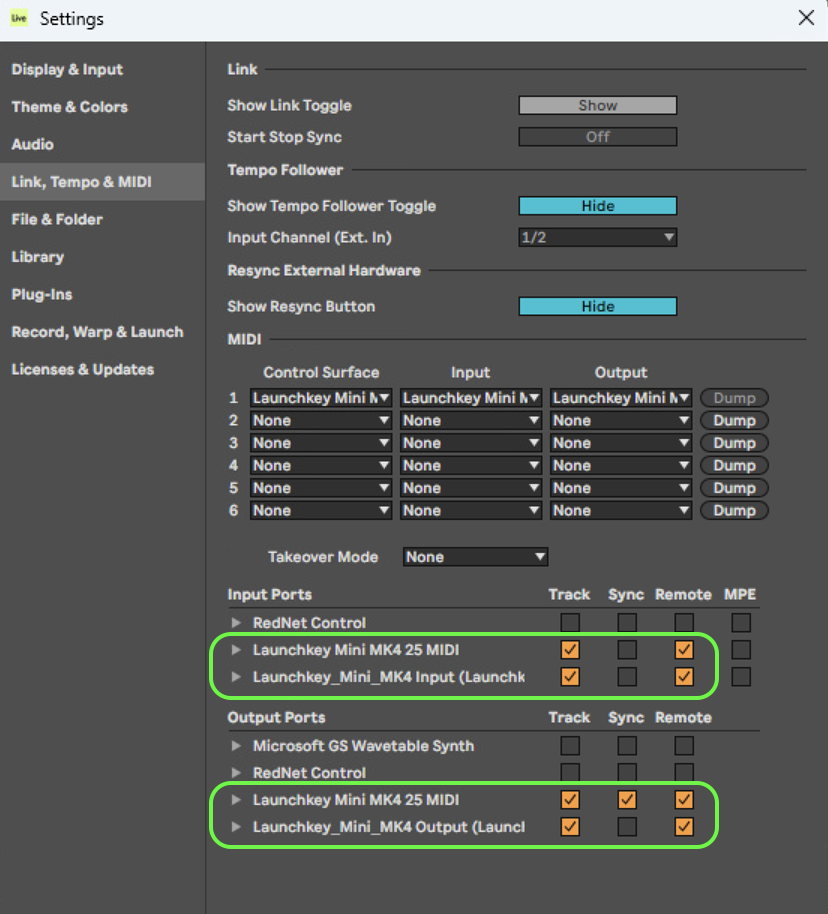Open the Input dropdown for row 1
Viewport: 828px width, 914px height.
point(471,398)
